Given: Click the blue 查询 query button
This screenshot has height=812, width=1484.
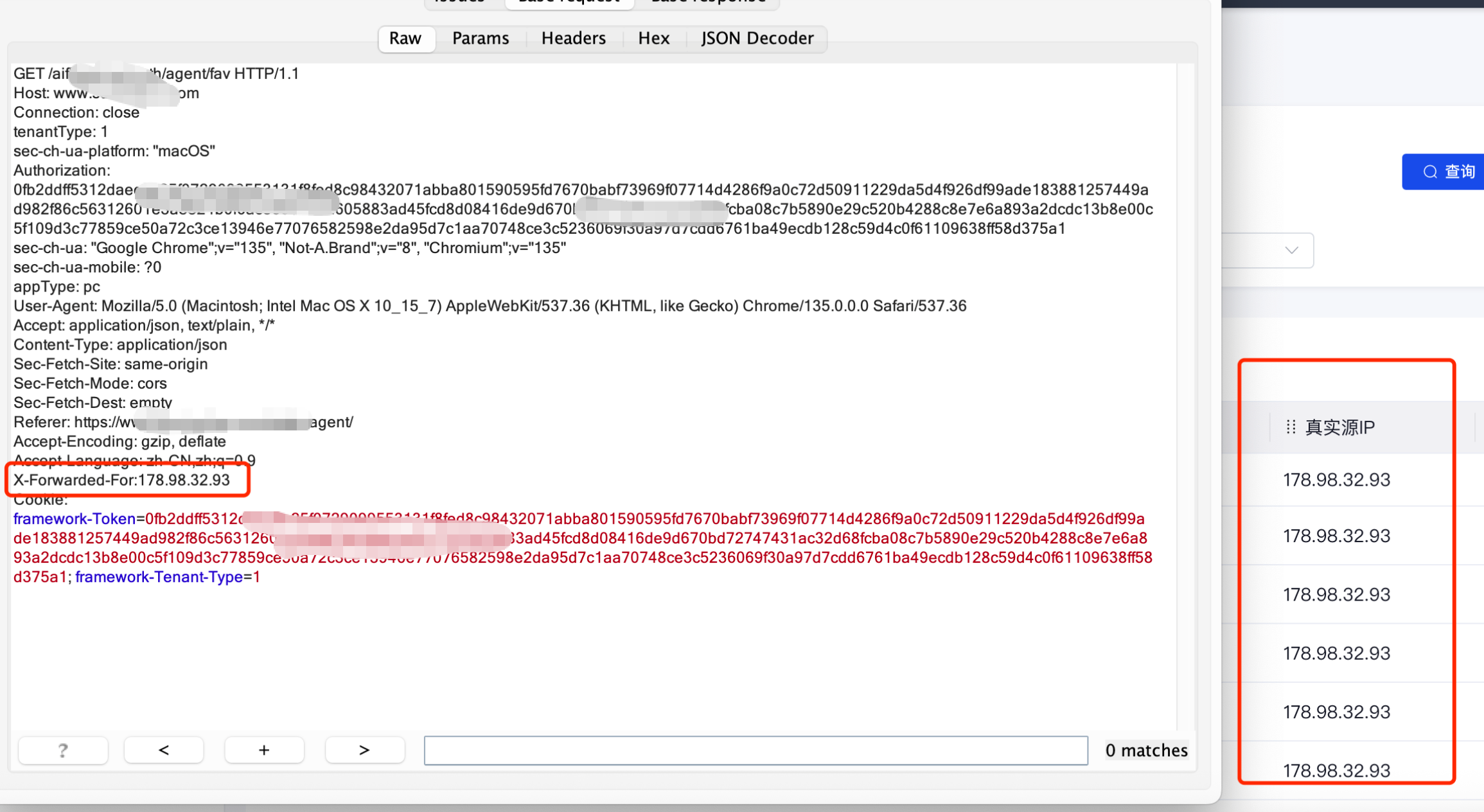Looking at the screenshot, I should point(1443,172).
